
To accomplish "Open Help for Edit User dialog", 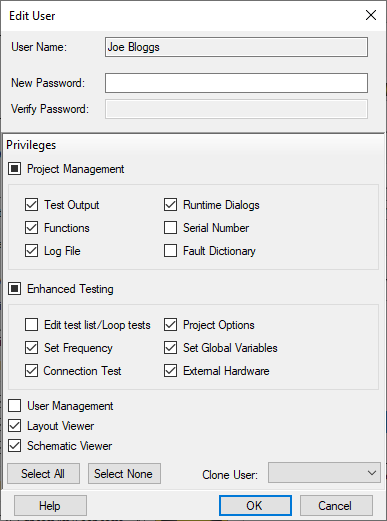I will click(x=50, y=505).
